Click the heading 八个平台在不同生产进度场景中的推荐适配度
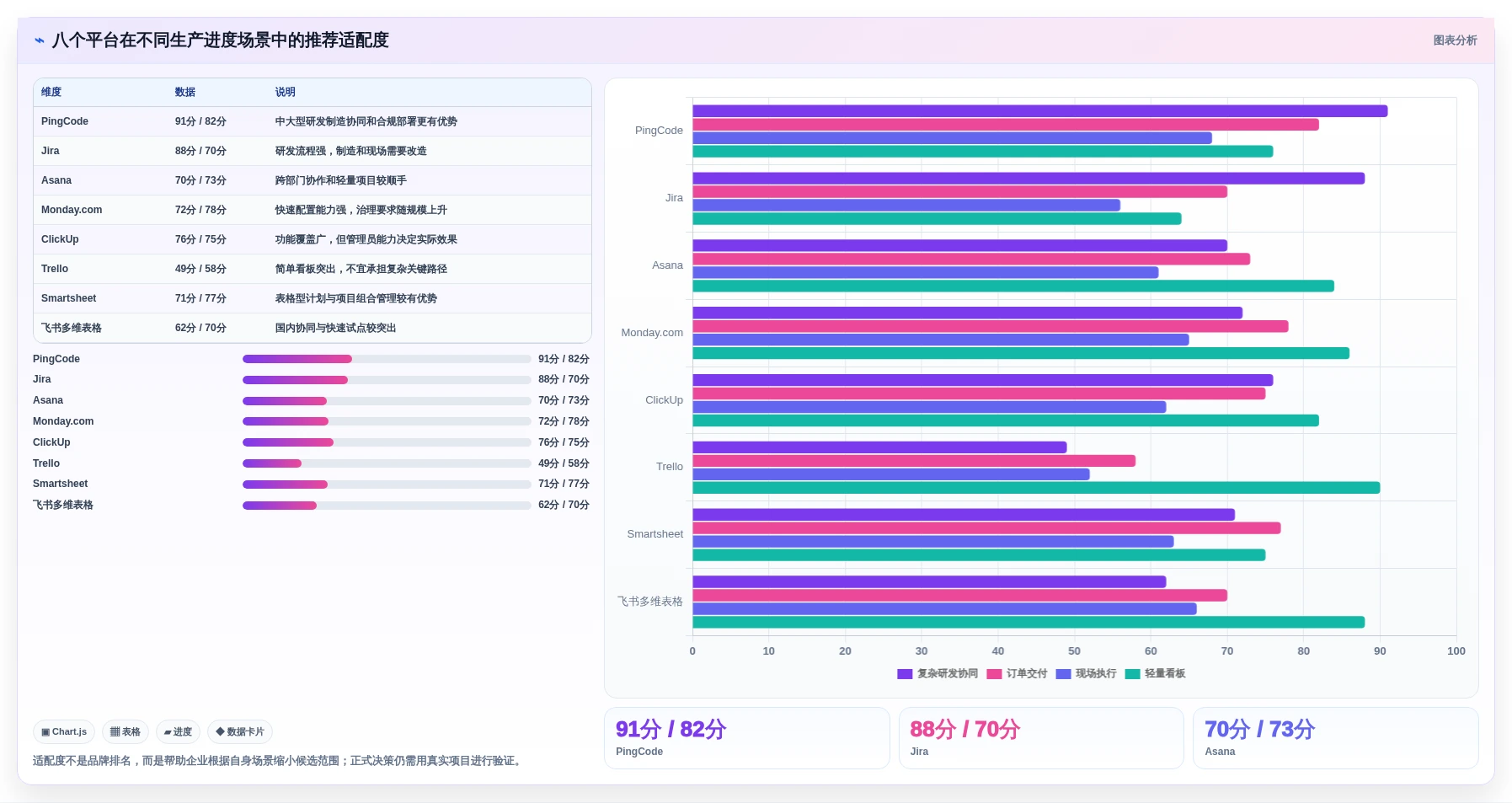The height and width of the screenshot is (803, 1512). 221,40
